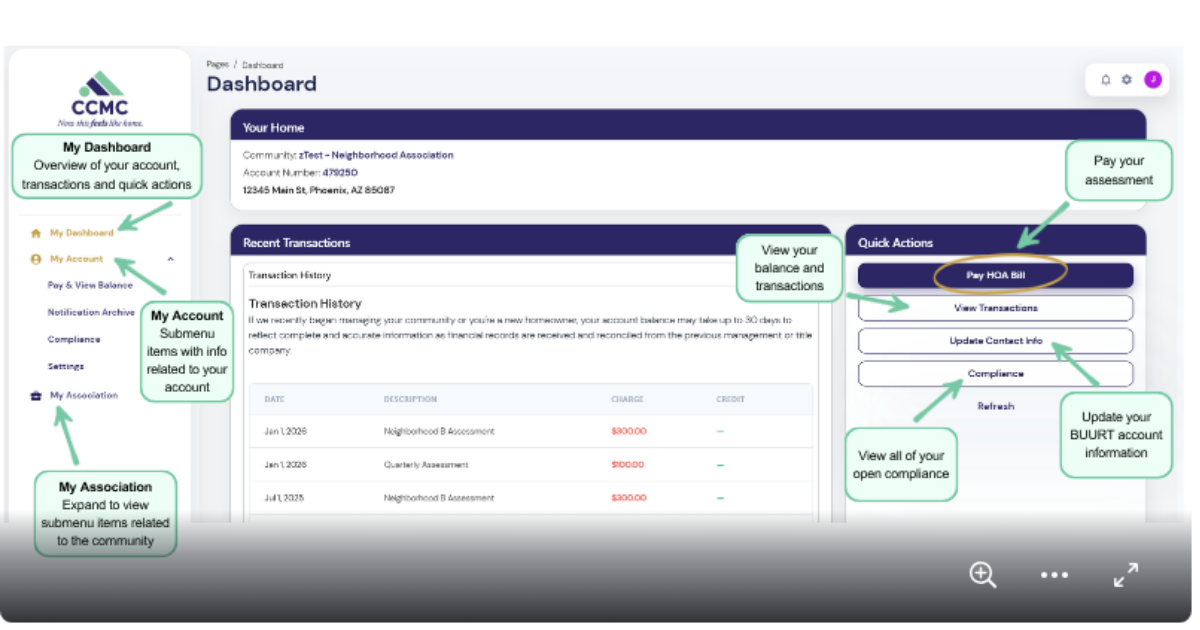Select My Account in sidebar

pyautogui.click(x=77, y=259)
